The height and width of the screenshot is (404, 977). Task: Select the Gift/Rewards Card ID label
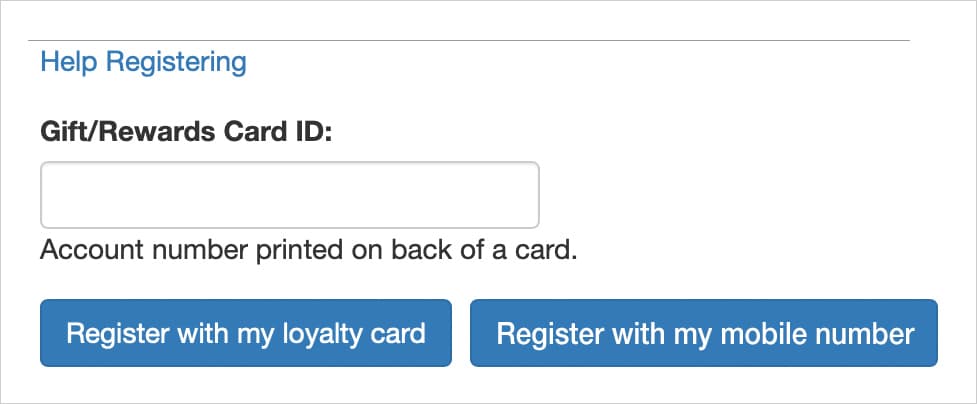click(x=186, y=132)
